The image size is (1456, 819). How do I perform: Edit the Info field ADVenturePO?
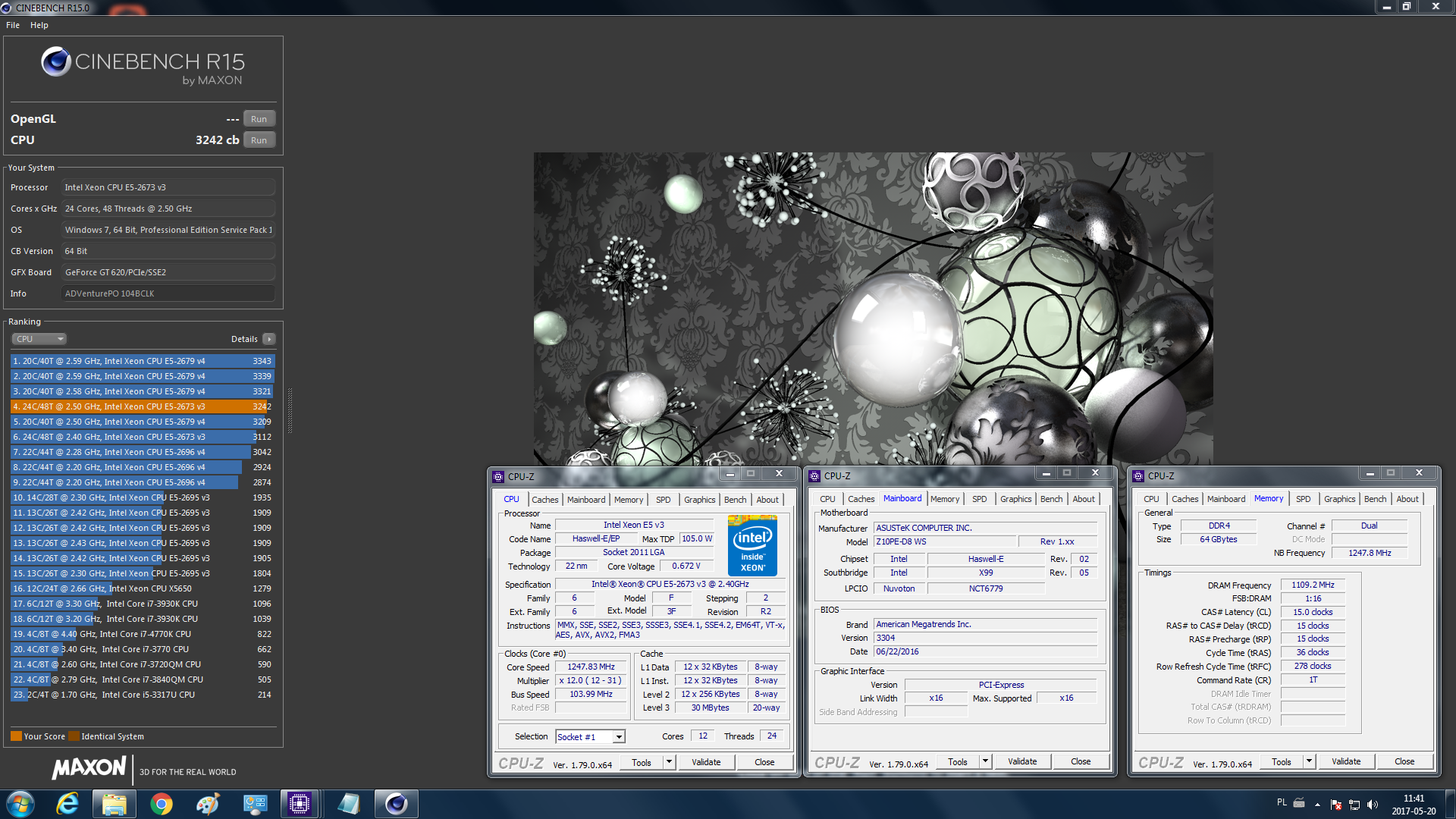[168, 293]
